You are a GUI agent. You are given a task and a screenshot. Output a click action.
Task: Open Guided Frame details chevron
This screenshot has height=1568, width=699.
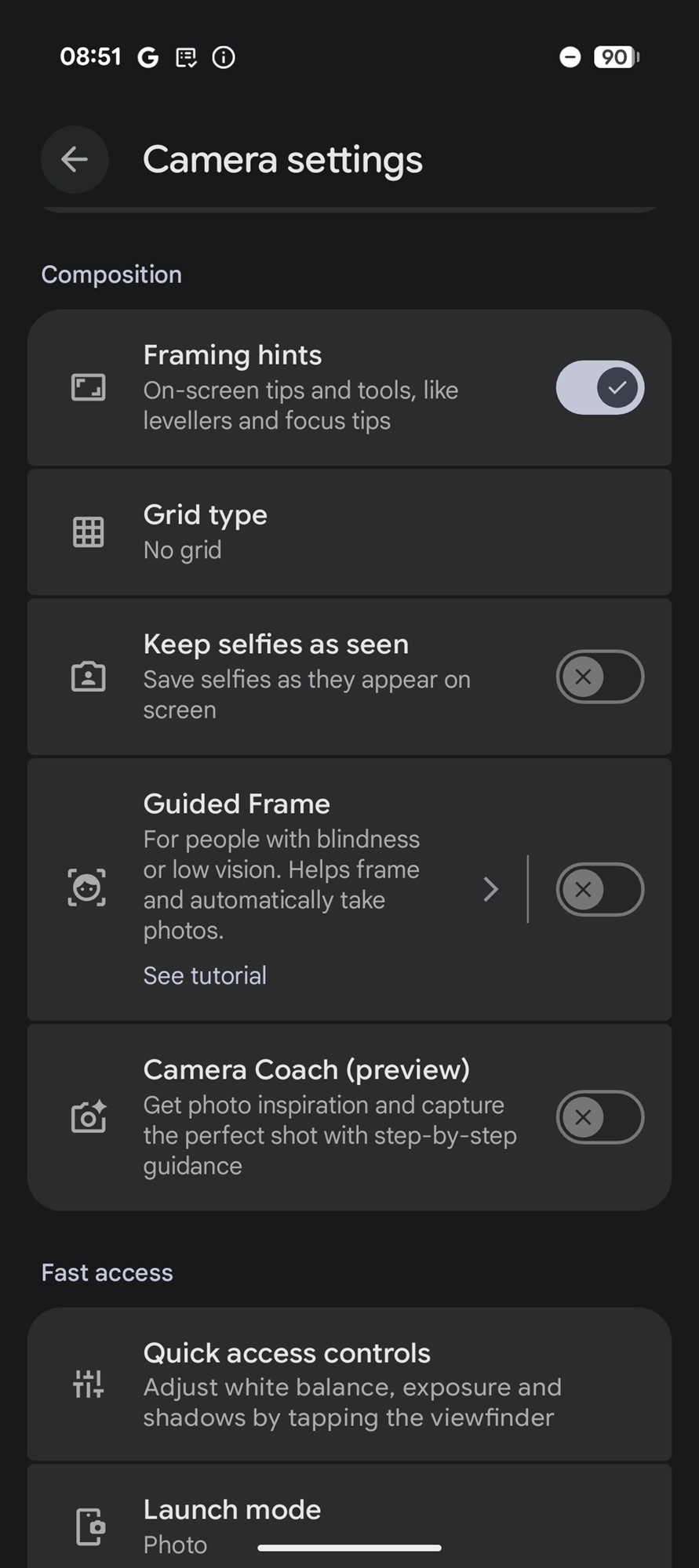click(491, 889)
